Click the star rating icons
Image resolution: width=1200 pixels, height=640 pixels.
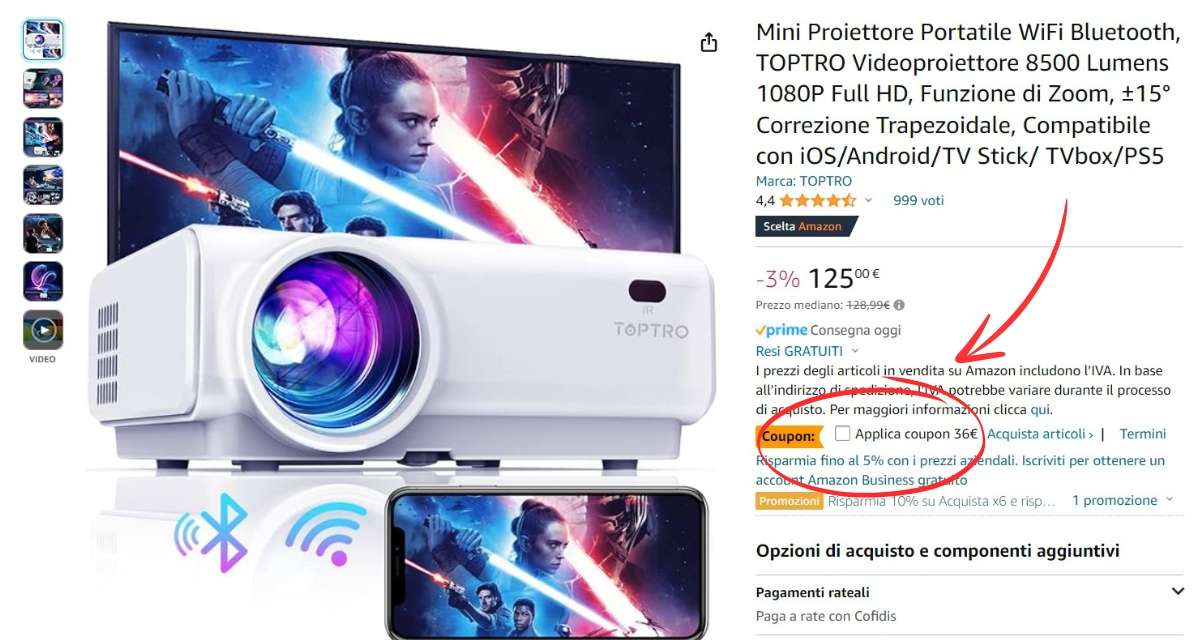click(818, 200)
